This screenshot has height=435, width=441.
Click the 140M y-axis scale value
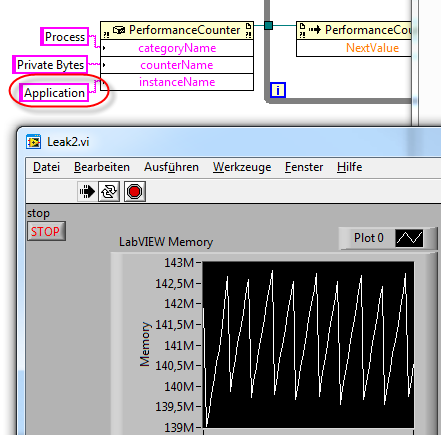pos(179,387)
